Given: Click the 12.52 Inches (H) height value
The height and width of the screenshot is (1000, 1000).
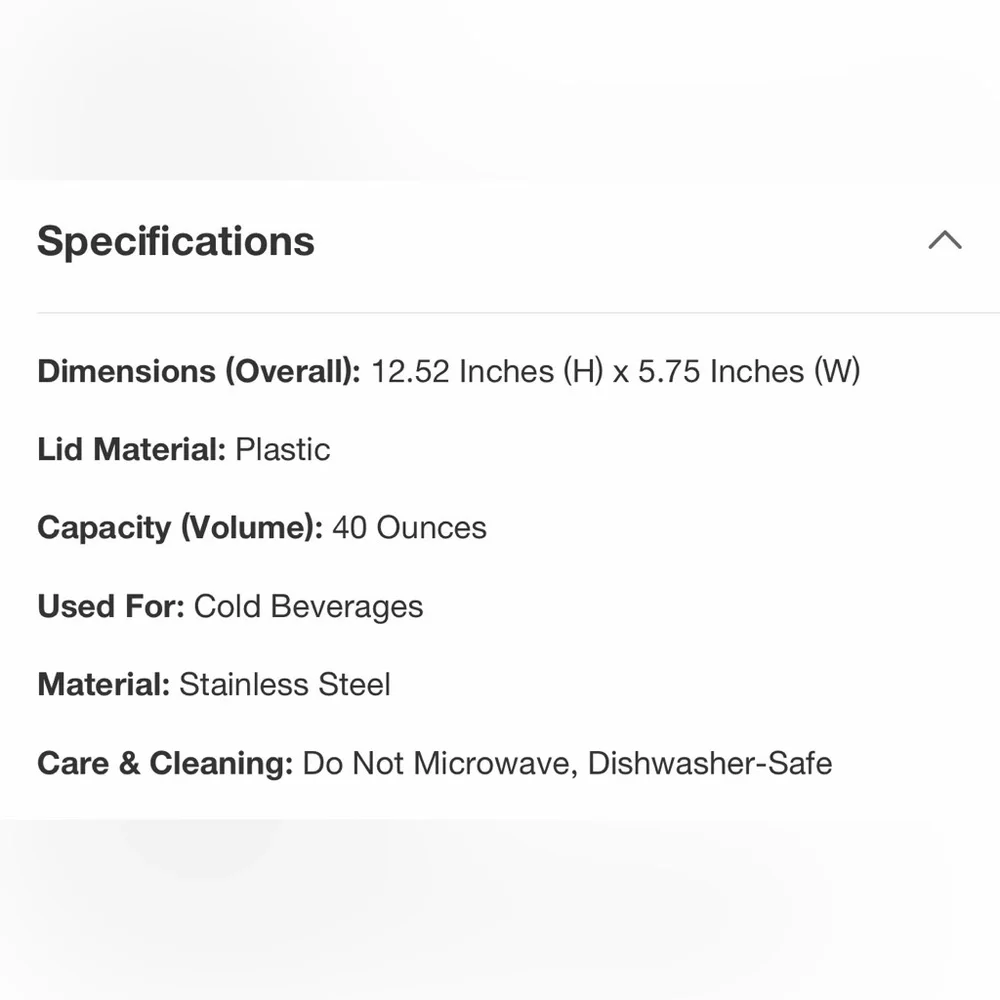Looking at the screenshot, I should [487, 372].
